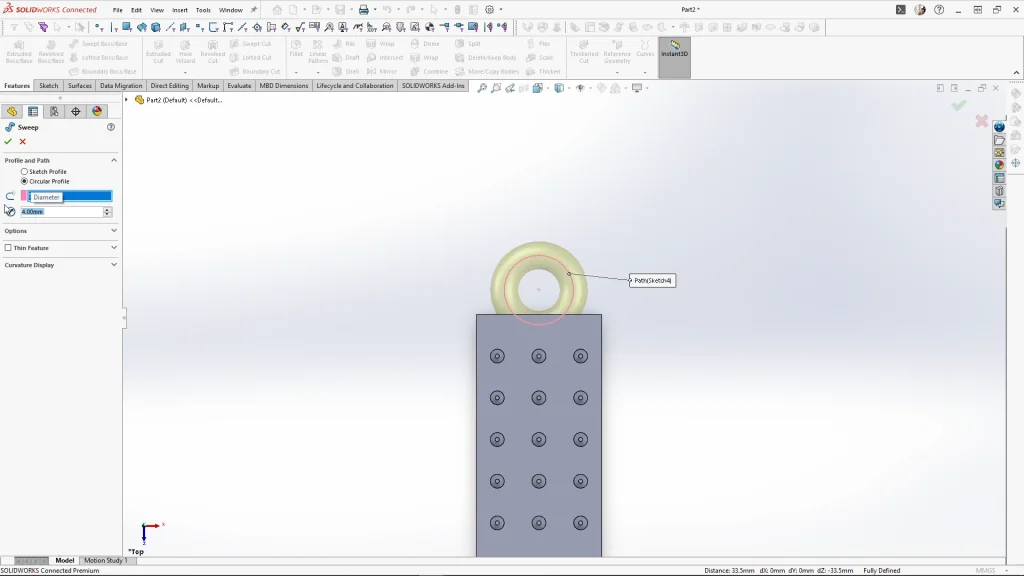The height and width of the screenshot is (576, 1024).
Task: Expand the Options section
Action: pos(114,231)
